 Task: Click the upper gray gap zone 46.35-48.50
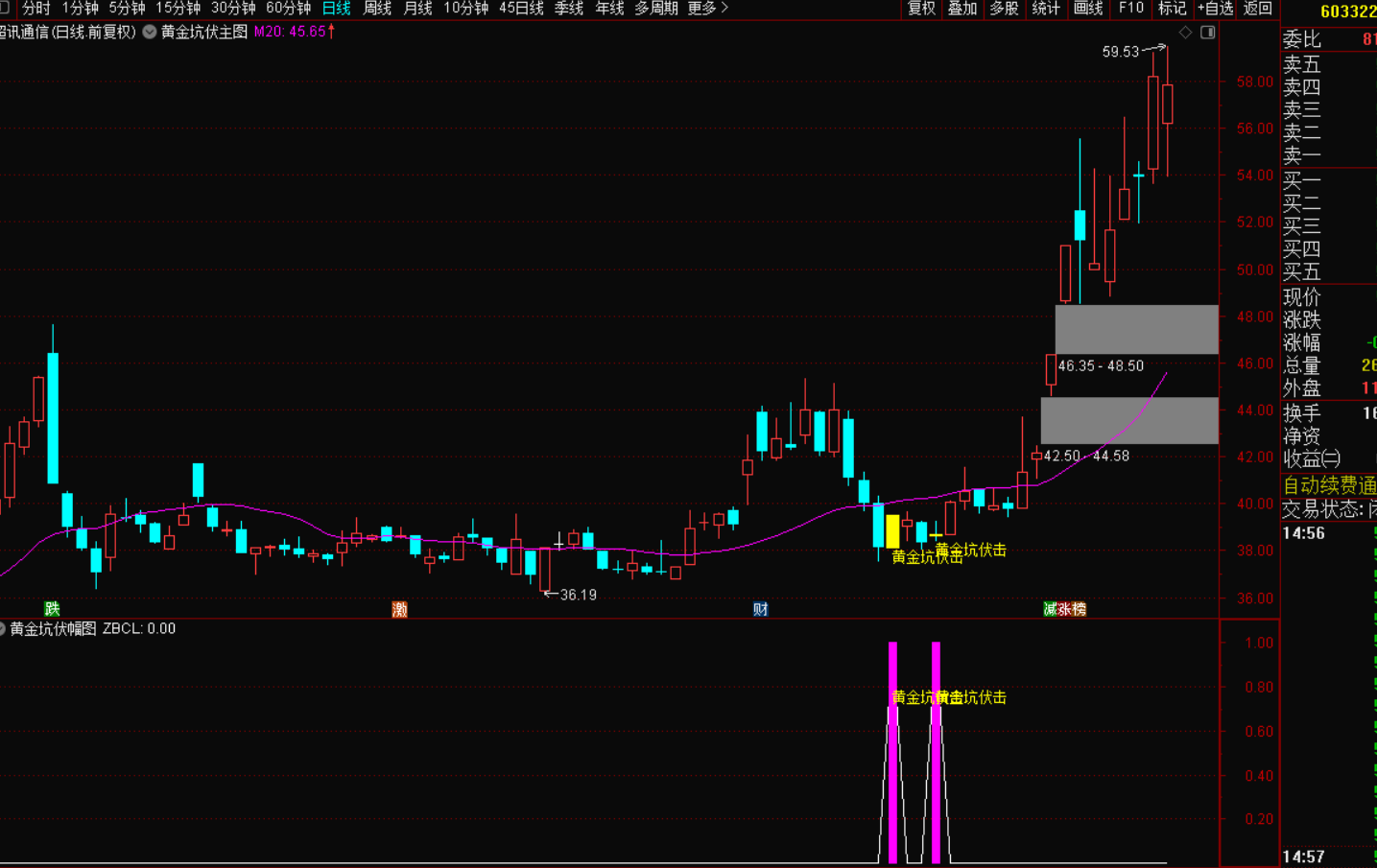tap(1136, 329)
